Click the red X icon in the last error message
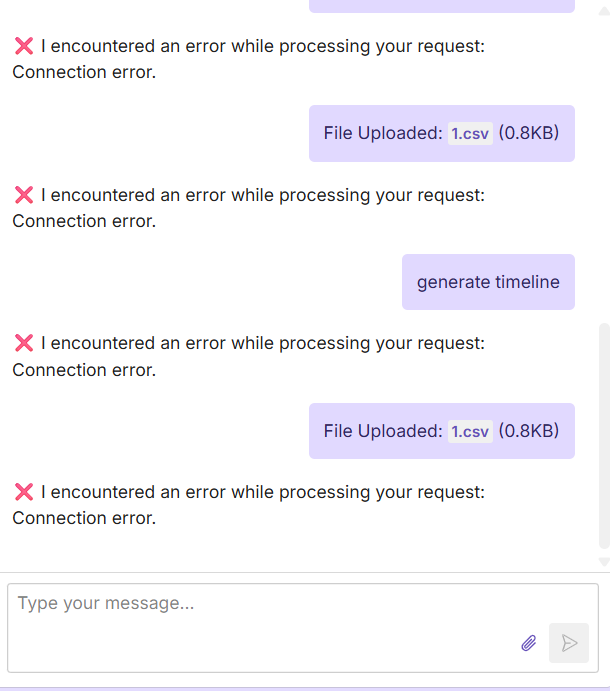This screenshot has width=610, height=691. [24, 492]
